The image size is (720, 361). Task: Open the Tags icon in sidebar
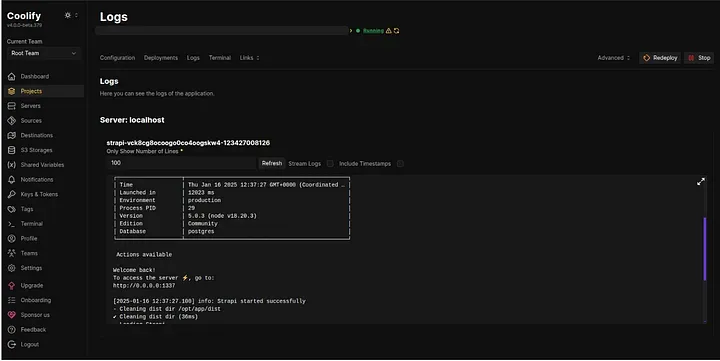12,209
